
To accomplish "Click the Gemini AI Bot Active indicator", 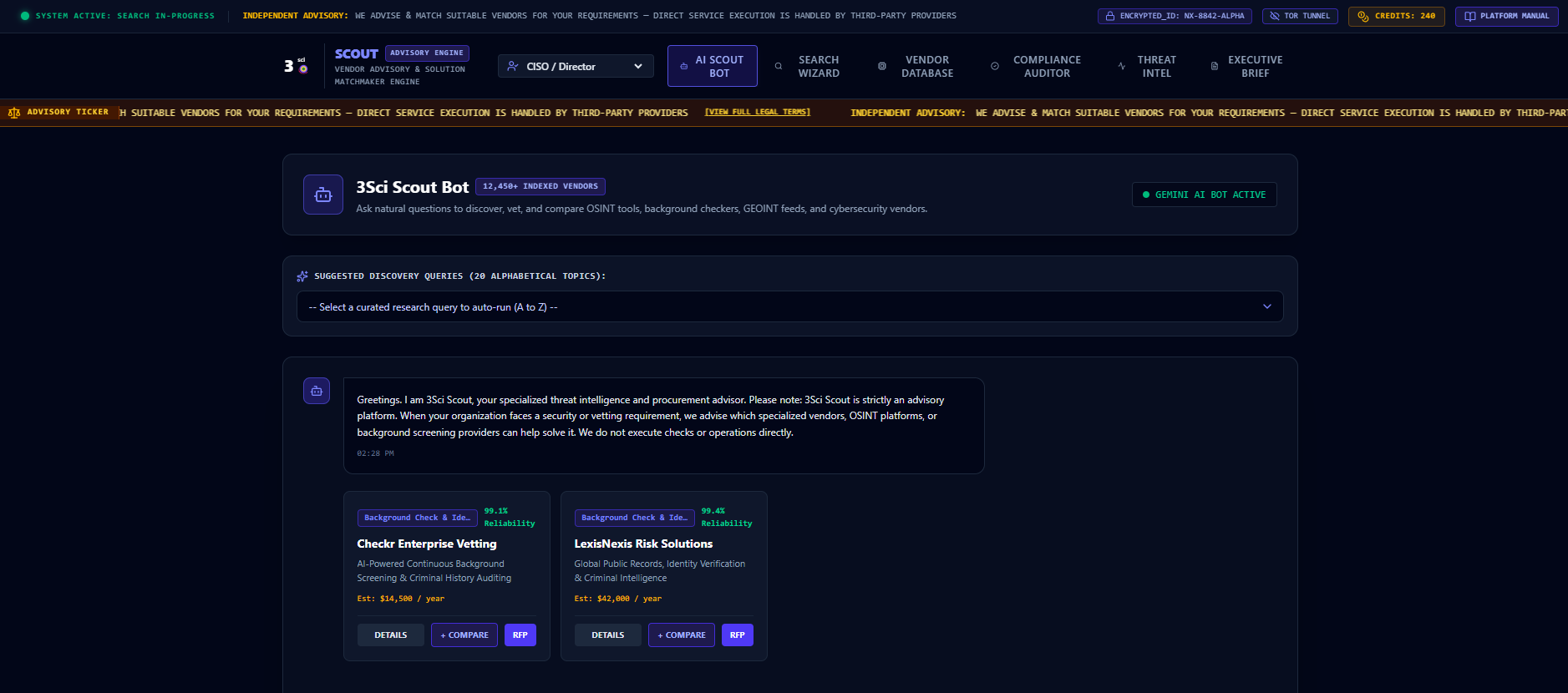I will (1204, 195).
